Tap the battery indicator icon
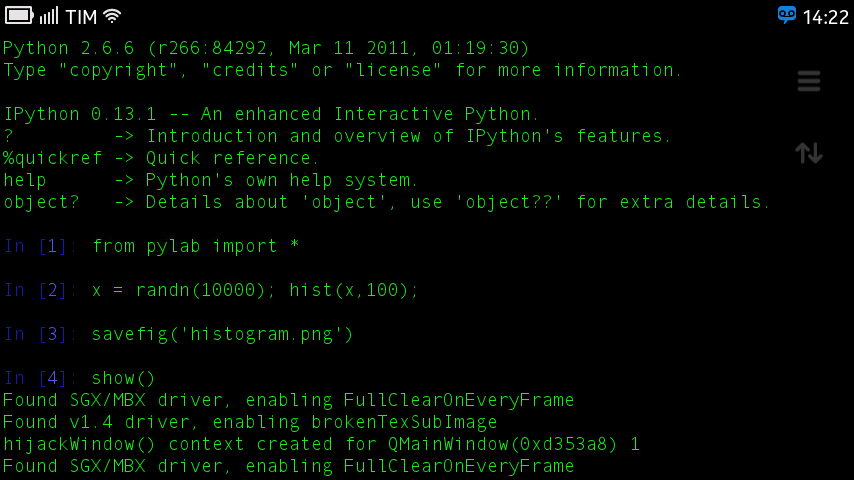 [19, 16]
